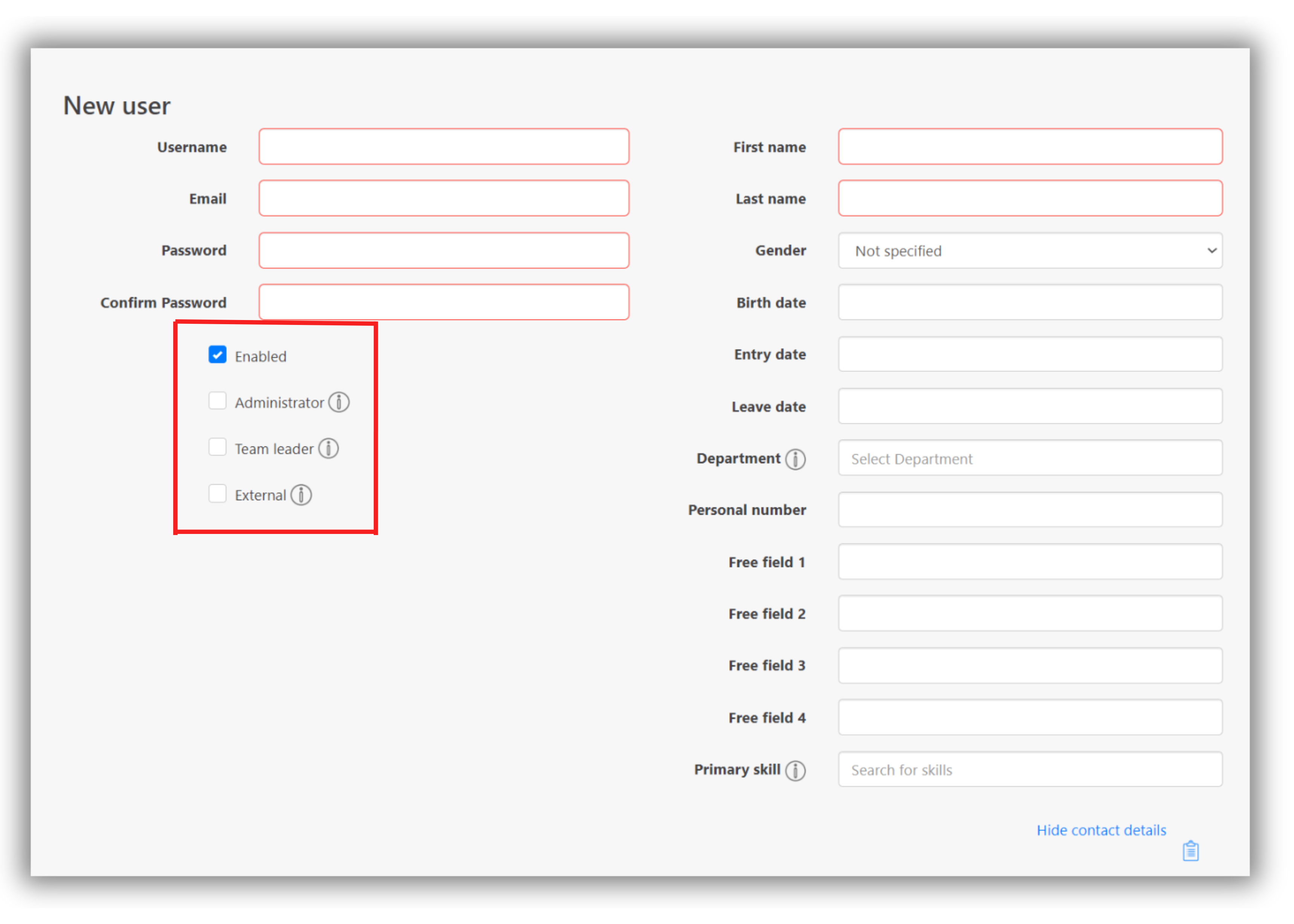The width and height of the screenshot is (1294, 924).
Task: Click the Administrator info icon
Action: coord(339,402)
